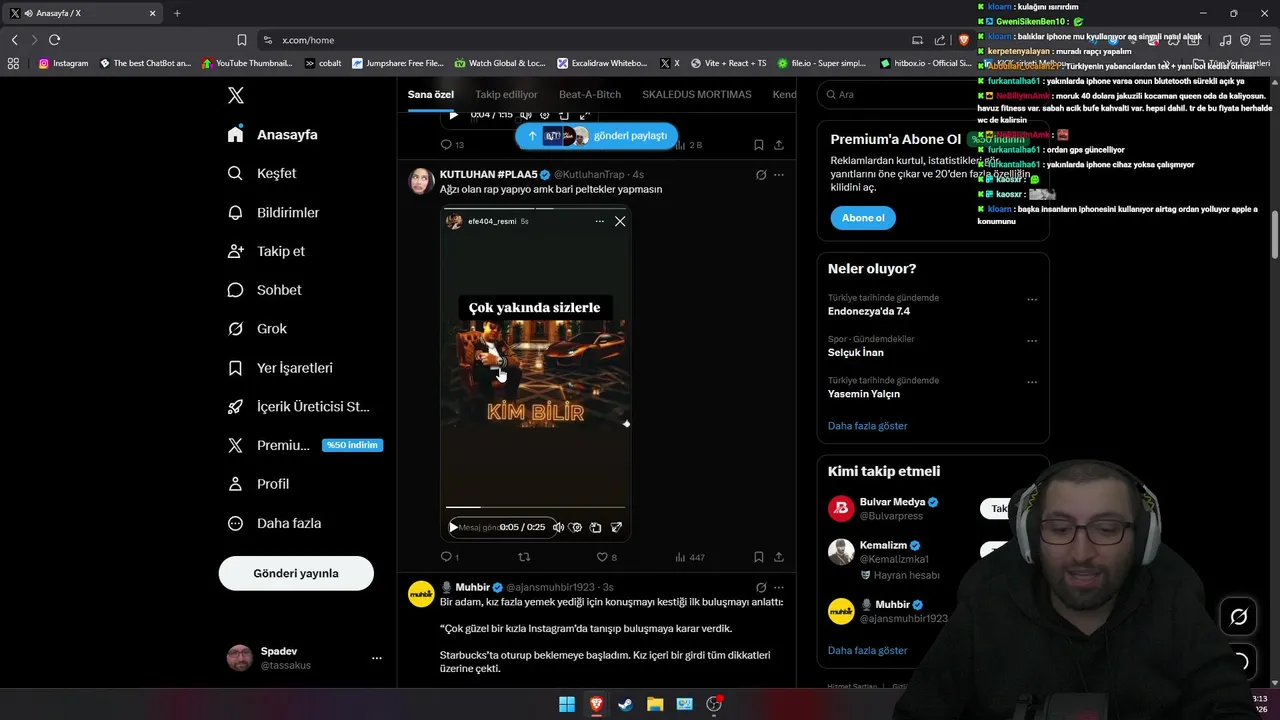
Task: Open the Premium sidebar item
Action: (x=304, y=445)
